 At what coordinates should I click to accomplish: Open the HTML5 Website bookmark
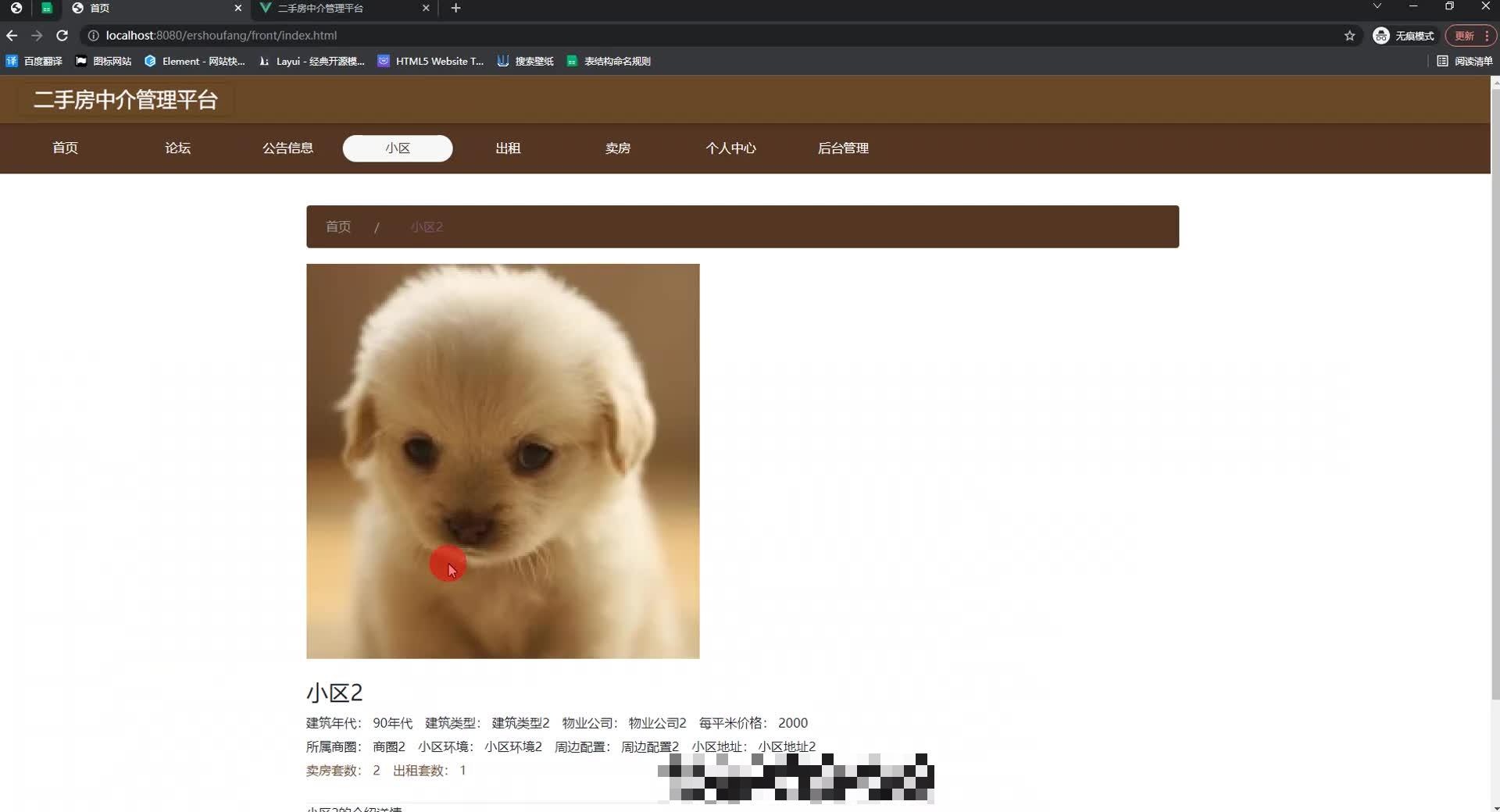pos(430,61)
